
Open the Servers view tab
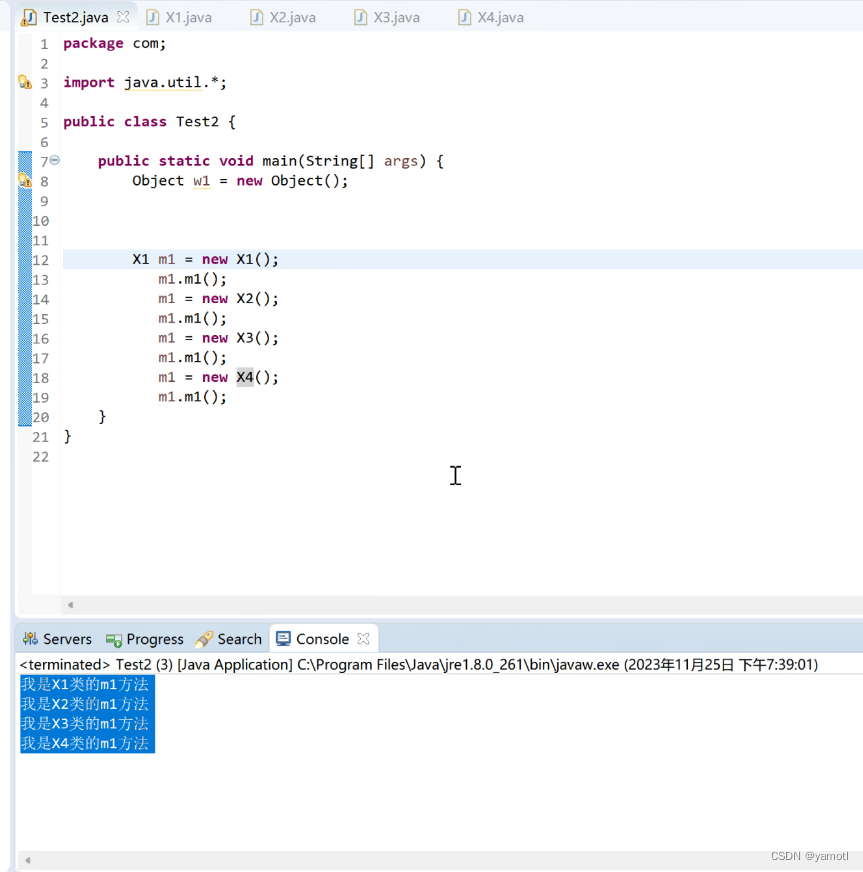[x=57, y=639]
